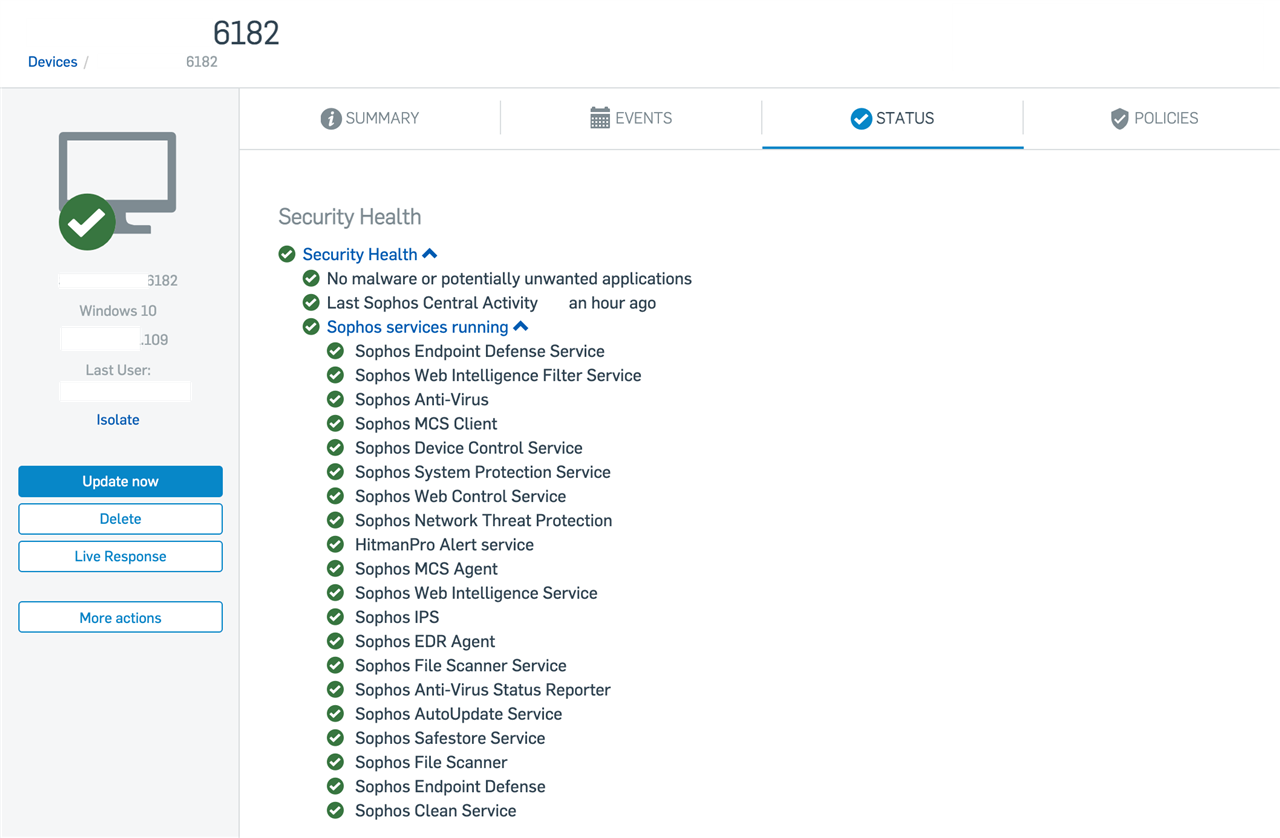Collapse the Security Health section chevron

[x=430, y=254]
